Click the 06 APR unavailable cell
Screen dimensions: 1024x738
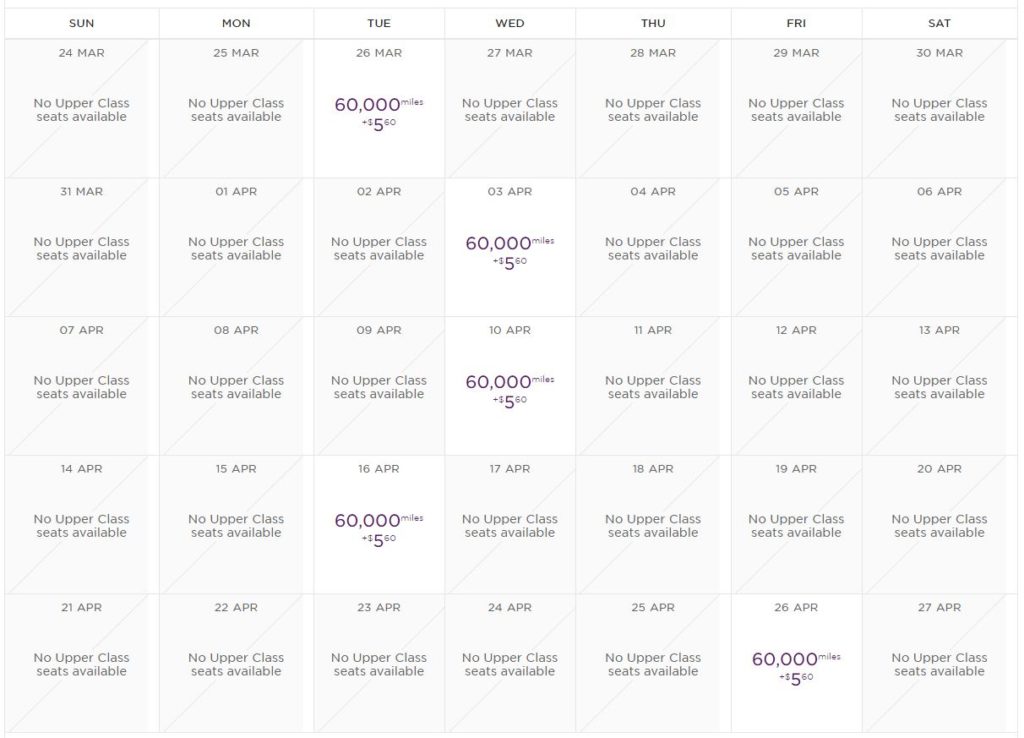(939, 249)
